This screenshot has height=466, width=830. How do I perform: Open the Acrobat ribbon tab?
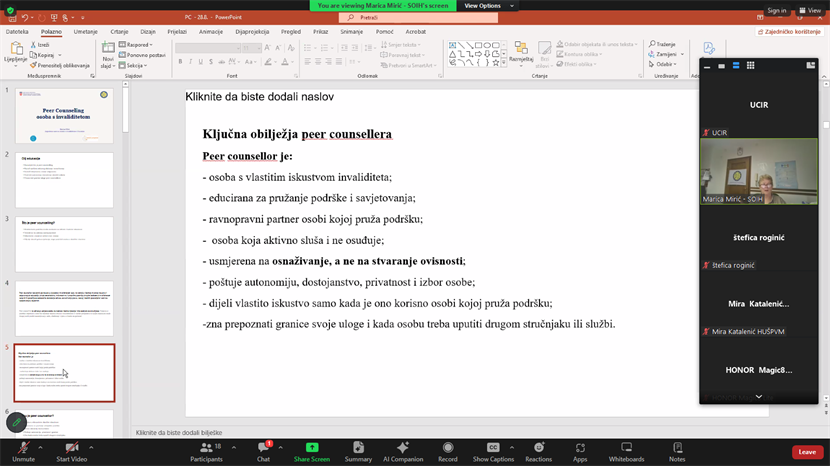point(416,32)
